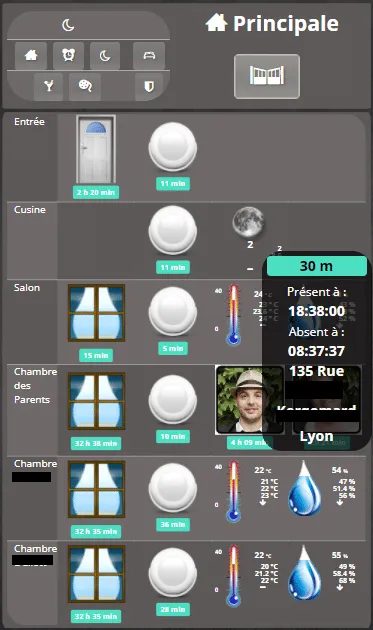Click the Salon window icon
This screenshot has width=373, height=630.
96,313
